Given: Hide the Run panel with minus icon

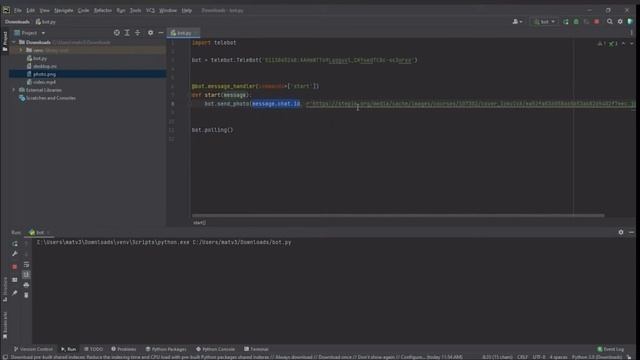Looking at the screenshot, I should [631, 232].
